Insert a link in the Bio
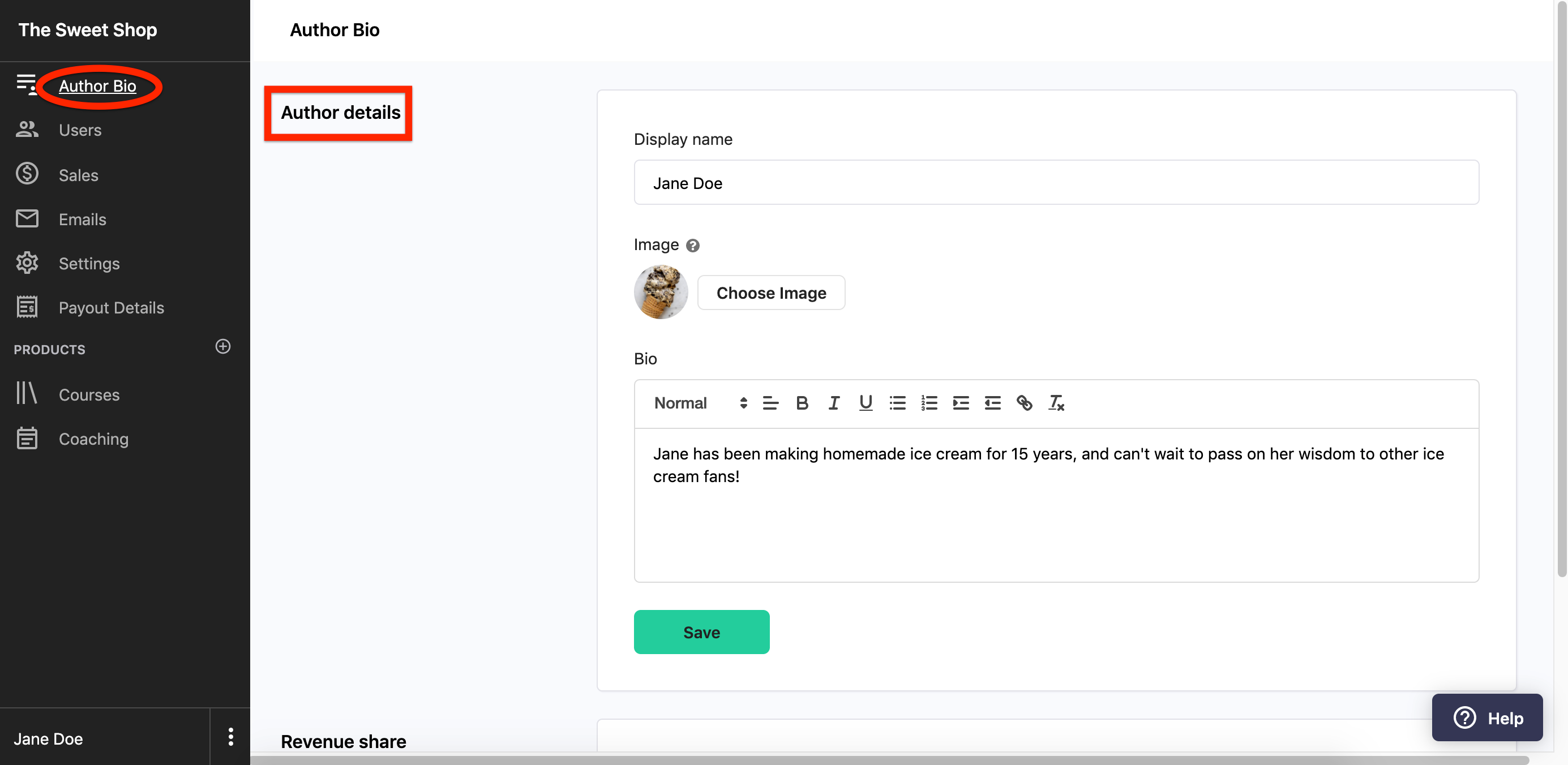 tap(1024, 403)
